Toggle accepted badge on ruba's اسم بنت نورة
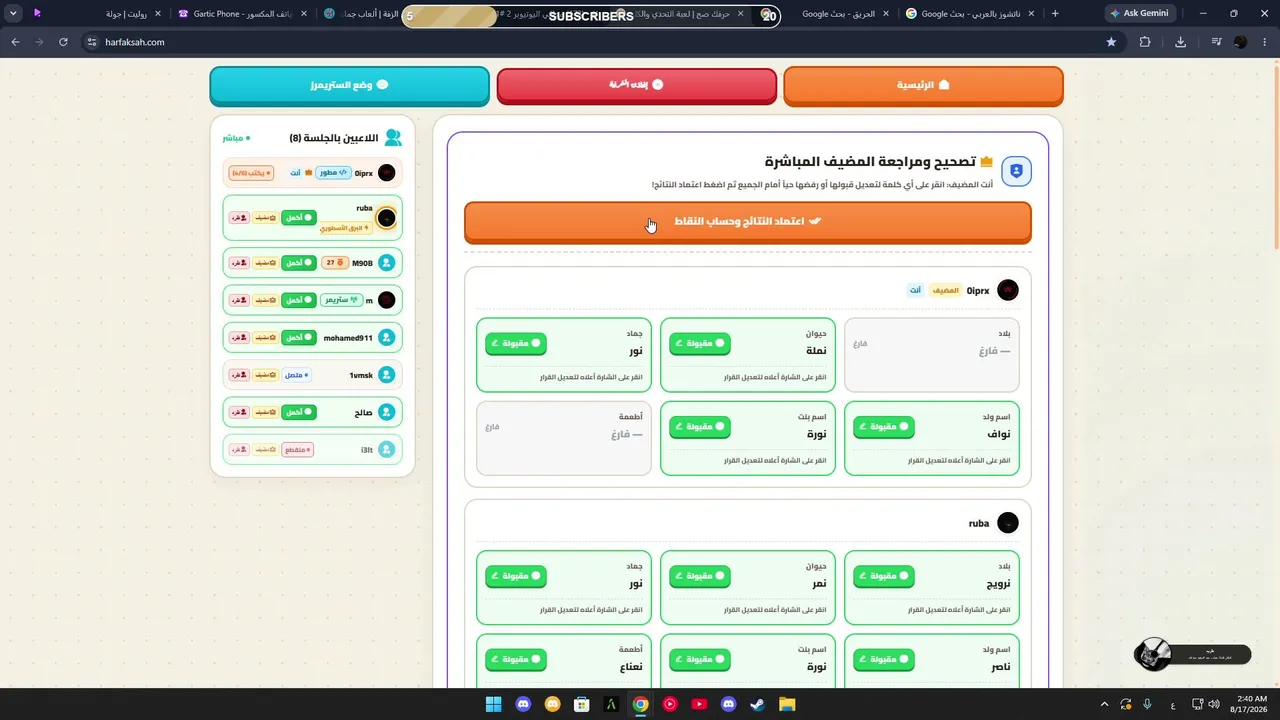The image size is (1280, 720). (x=699, y=660)
